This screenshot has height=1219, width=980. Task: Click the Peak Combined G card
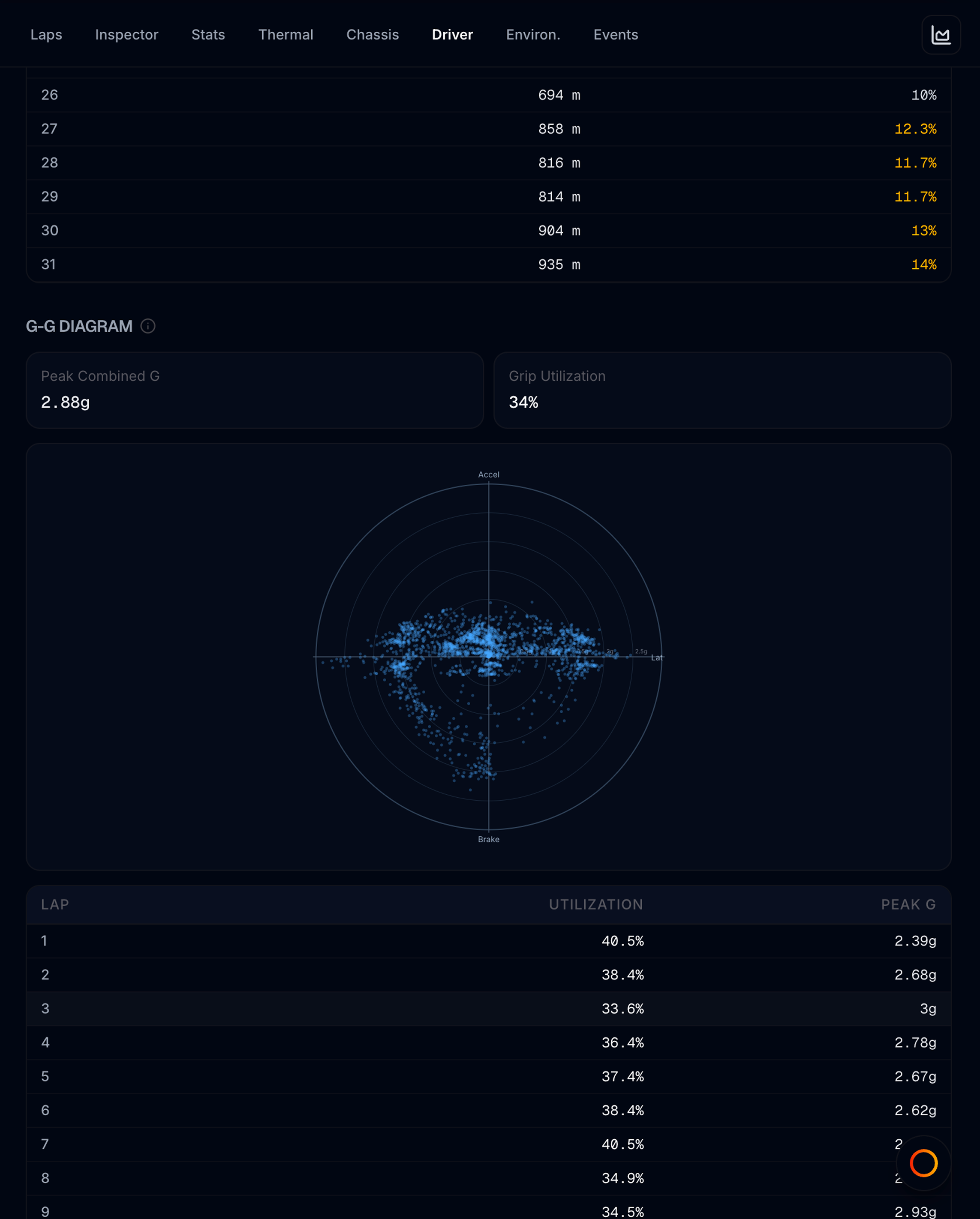(255, 390)
